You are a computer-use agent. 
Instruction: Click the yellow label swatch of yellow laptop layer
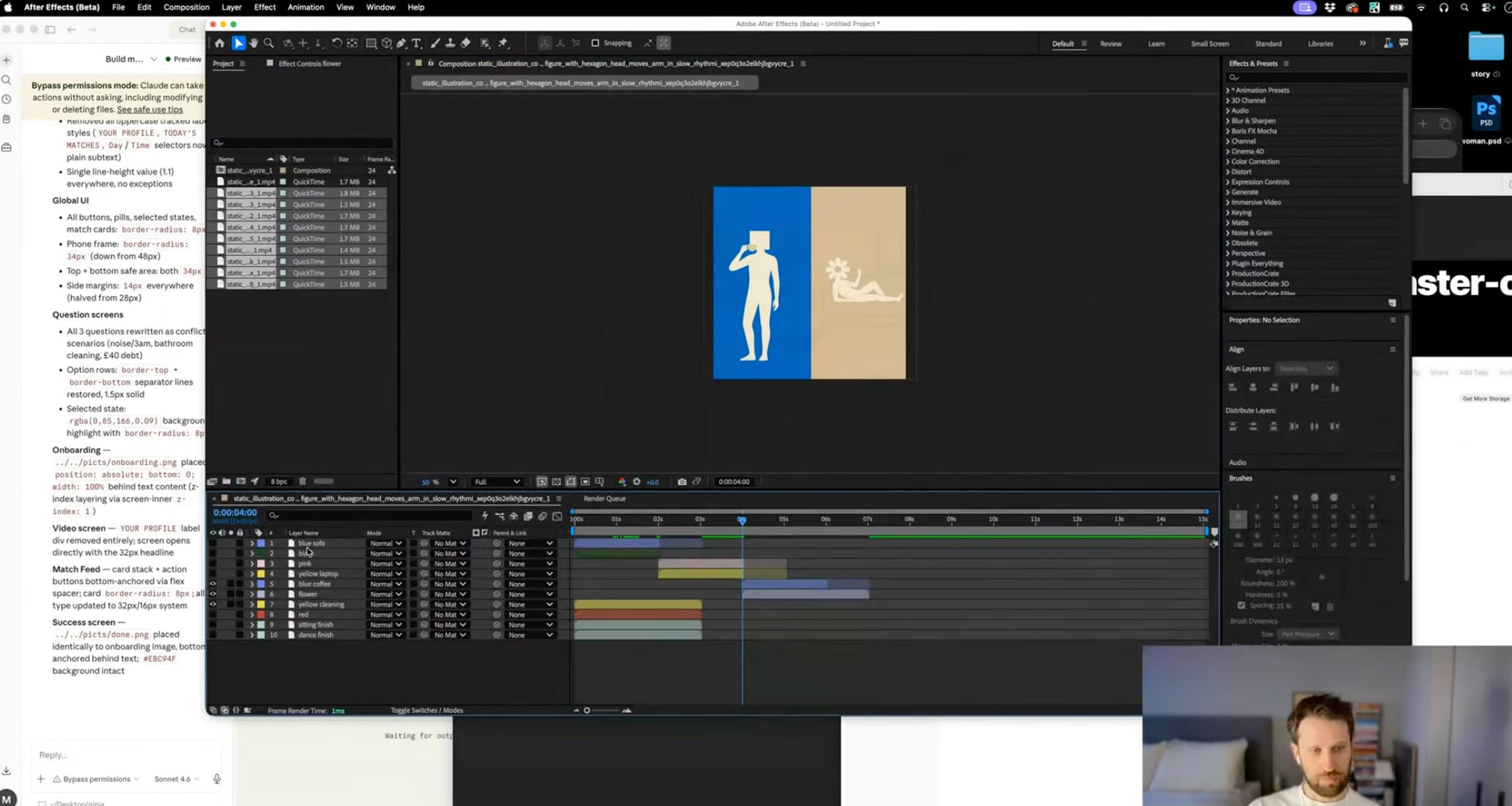(261, 574)
